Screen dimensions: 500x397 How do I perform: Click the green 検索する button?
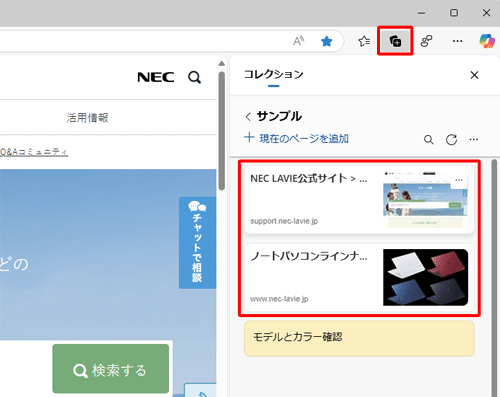tap(111, 369)
